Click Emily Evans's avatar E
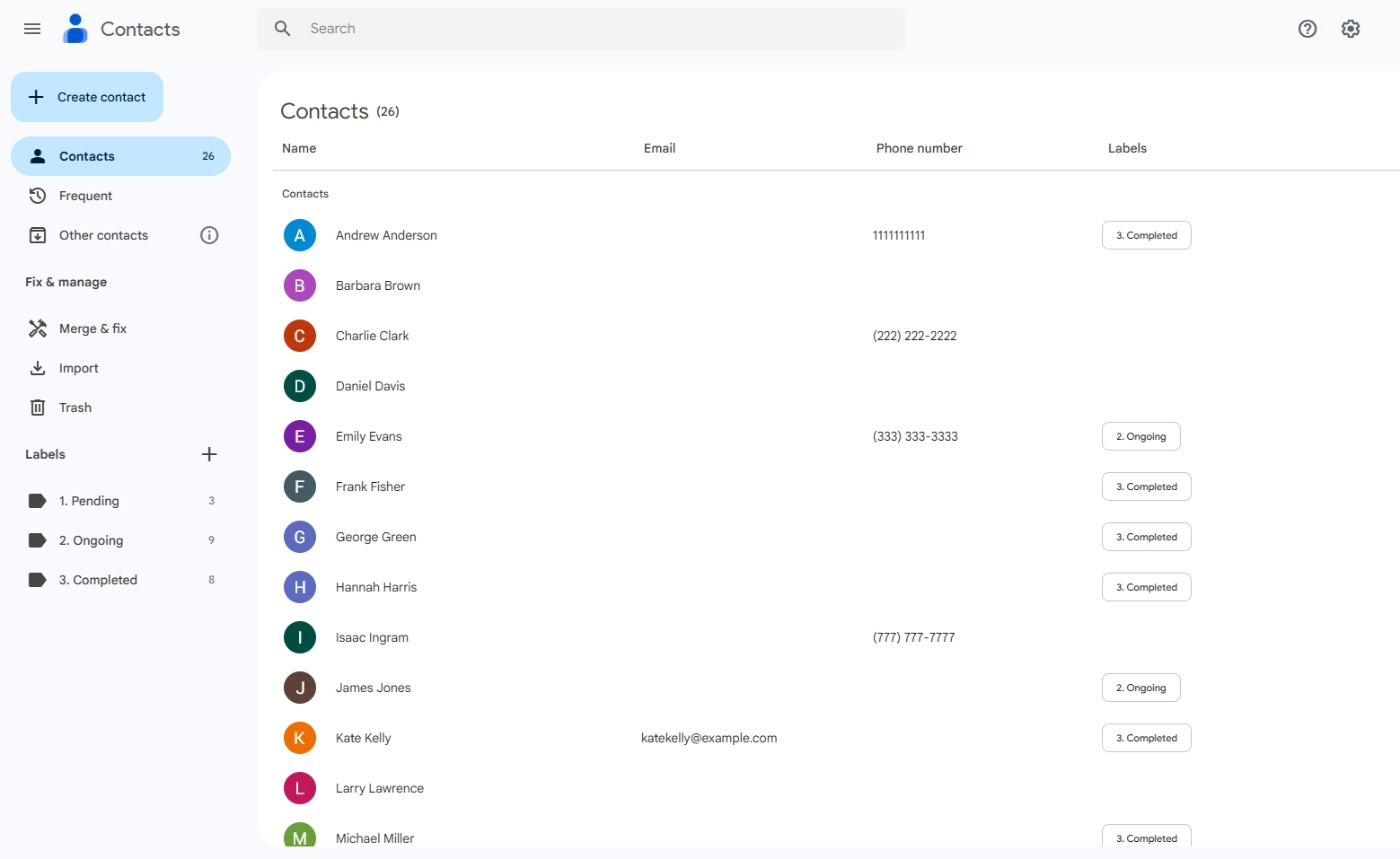Screen dimensions: 1400x859 point(300,436)
